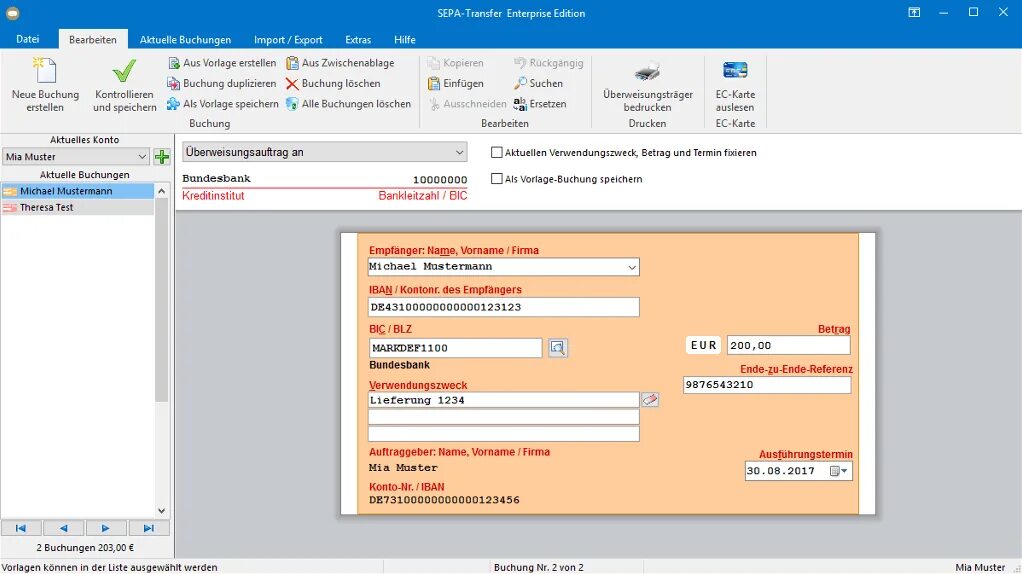Go to previous booking arrow

[63, 528]
